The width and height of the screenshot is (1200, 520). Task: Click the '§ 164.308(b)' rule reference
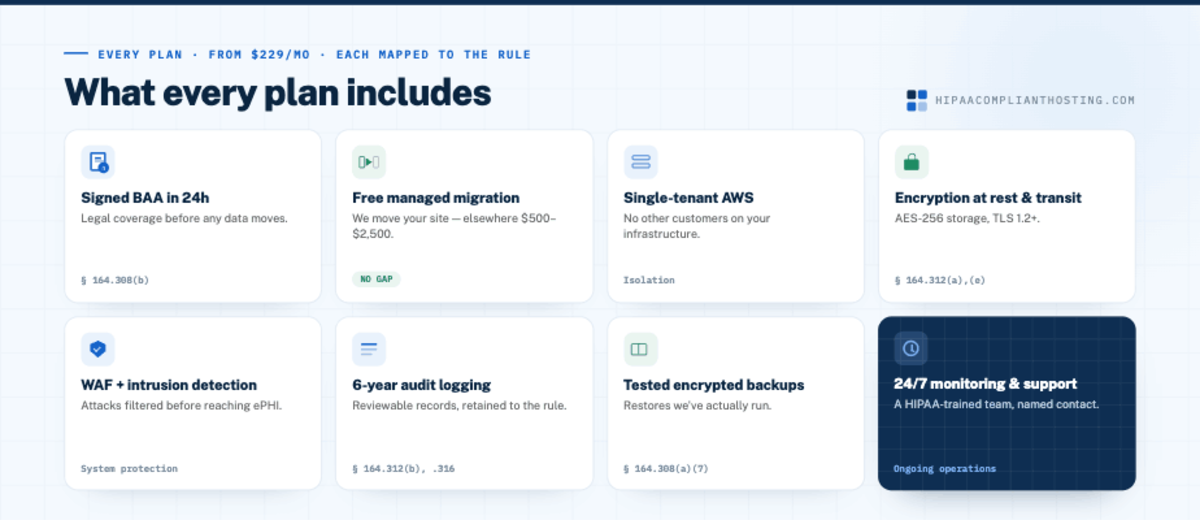pyautogui.click(x=115, y=280)
